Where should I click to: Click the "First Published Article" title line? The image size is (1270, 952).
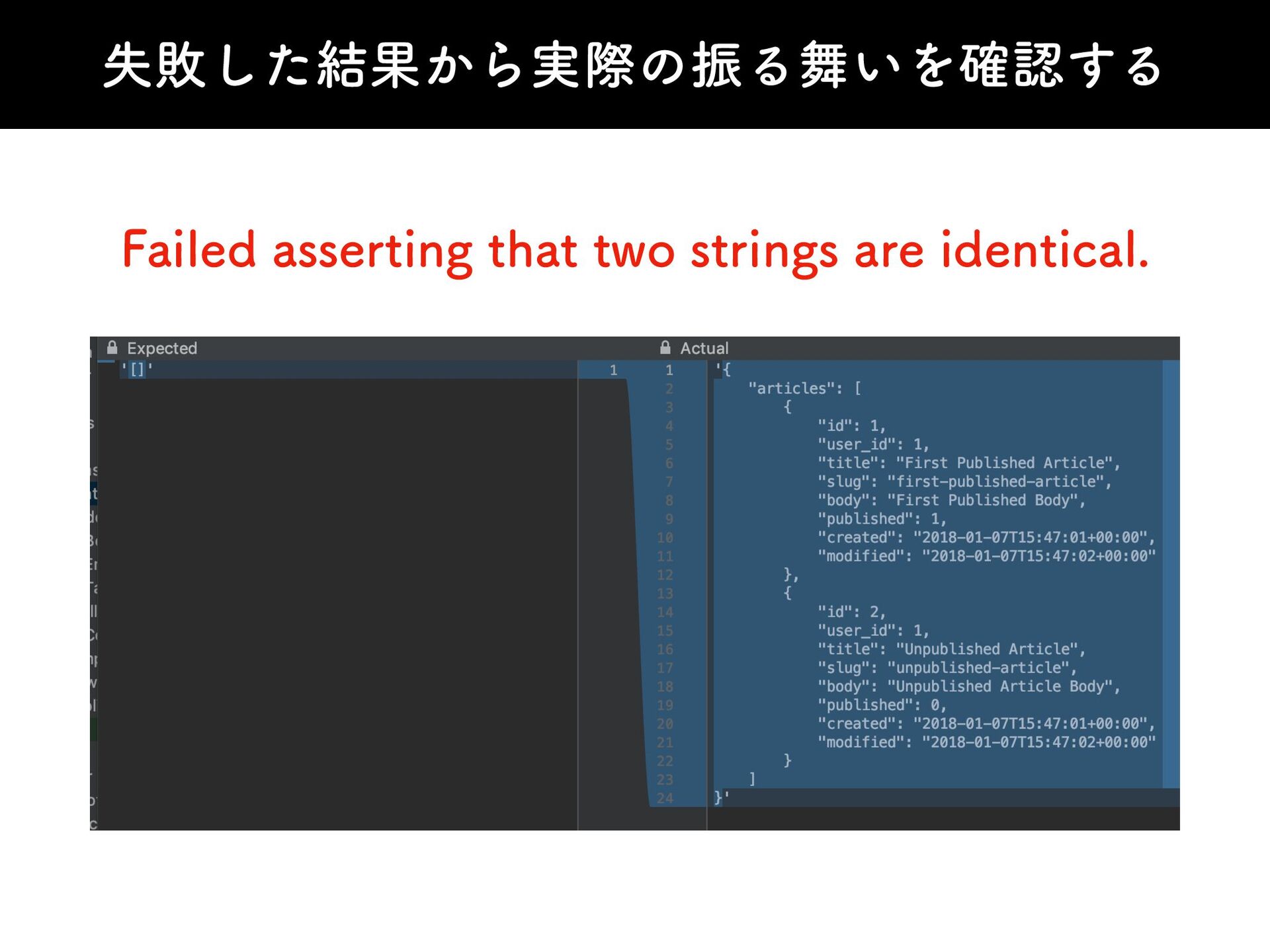point(968,463)
